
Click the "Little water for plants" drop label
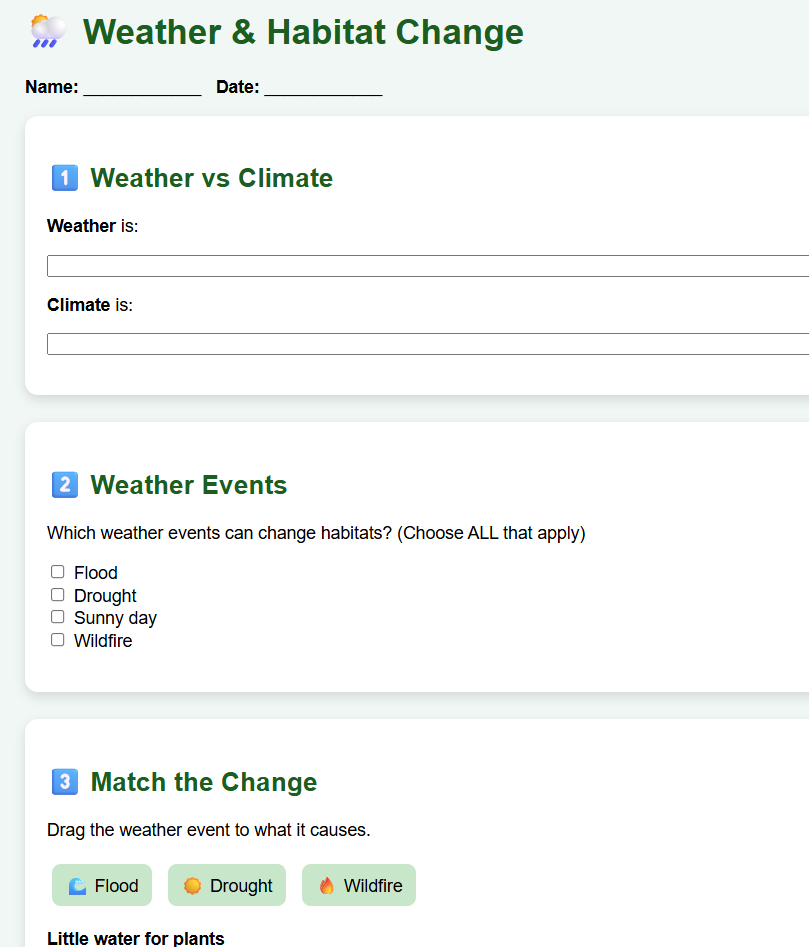pyautogui.click(x=136, y=938)
